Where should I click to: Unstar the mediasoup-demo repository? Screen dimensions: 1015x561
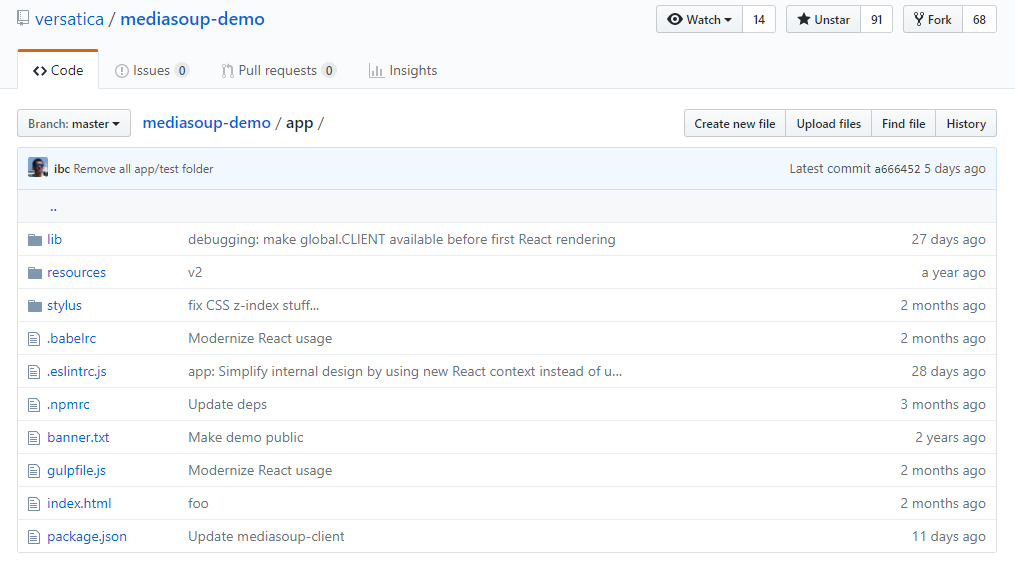point(823,19)
